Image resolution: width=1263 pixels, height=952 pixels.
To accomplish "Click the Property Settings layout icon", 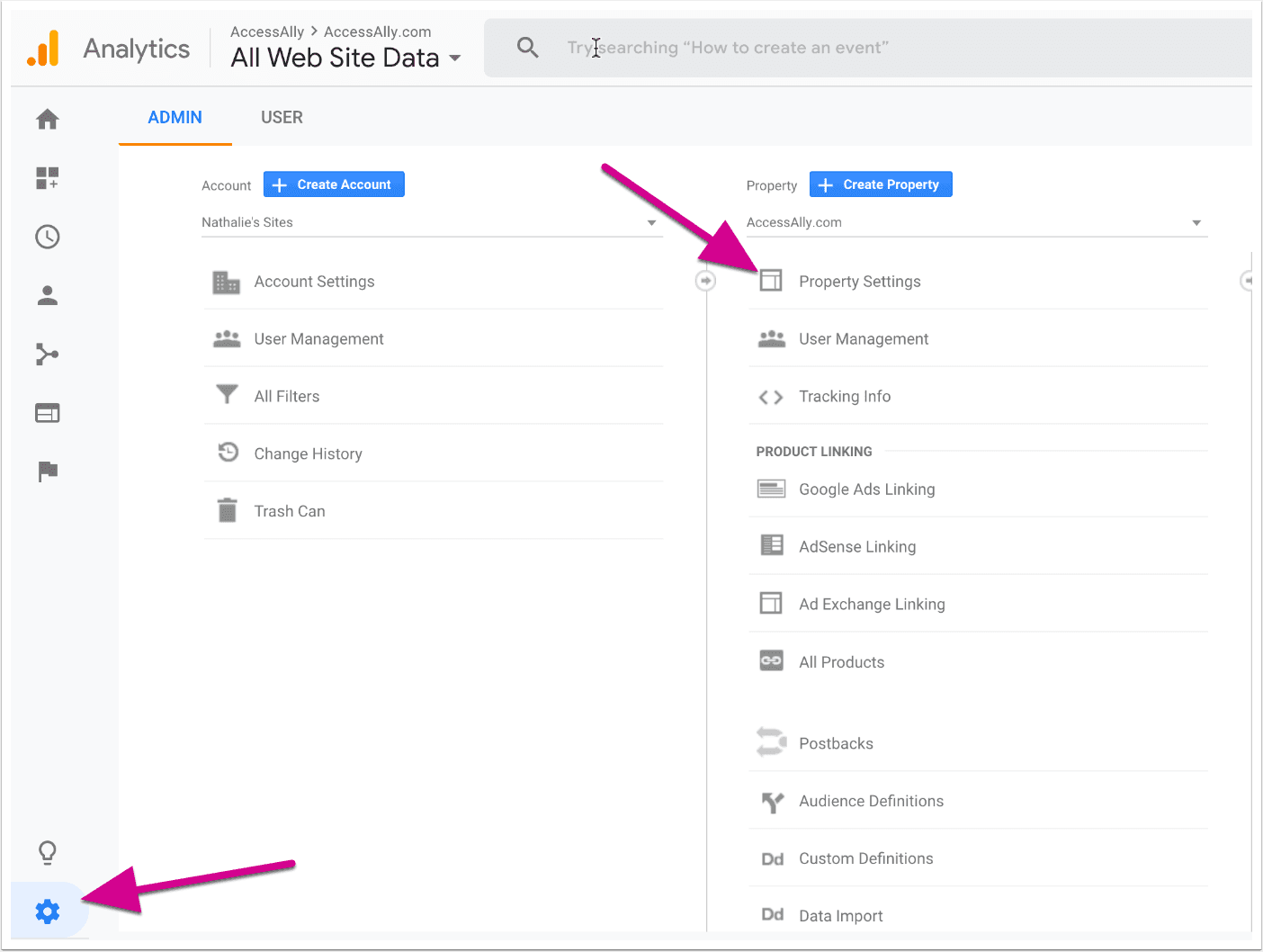I will [771, 281].
